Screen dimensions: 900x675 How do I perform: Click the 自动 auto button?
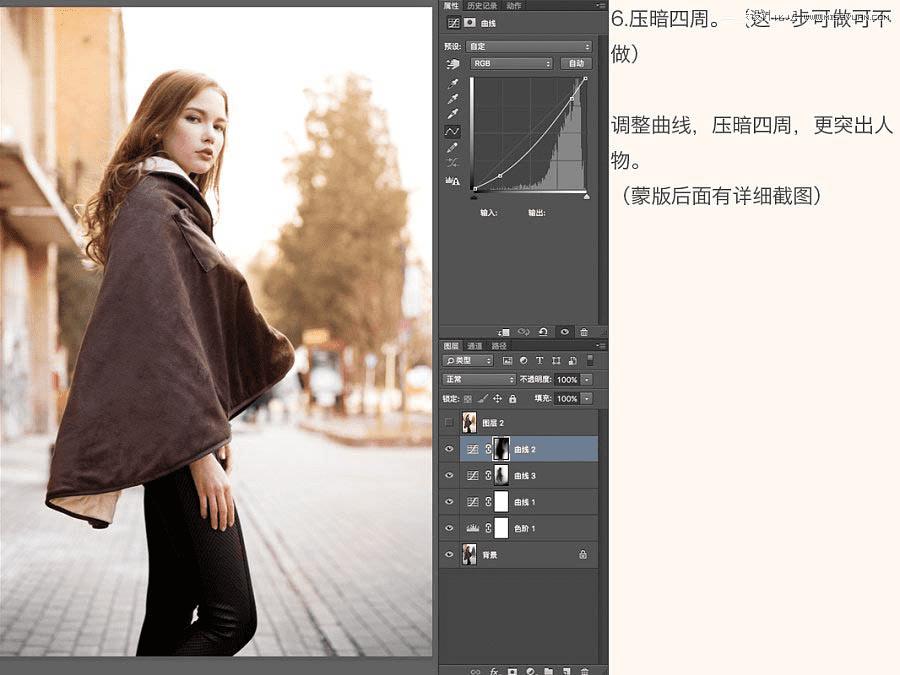575,63
